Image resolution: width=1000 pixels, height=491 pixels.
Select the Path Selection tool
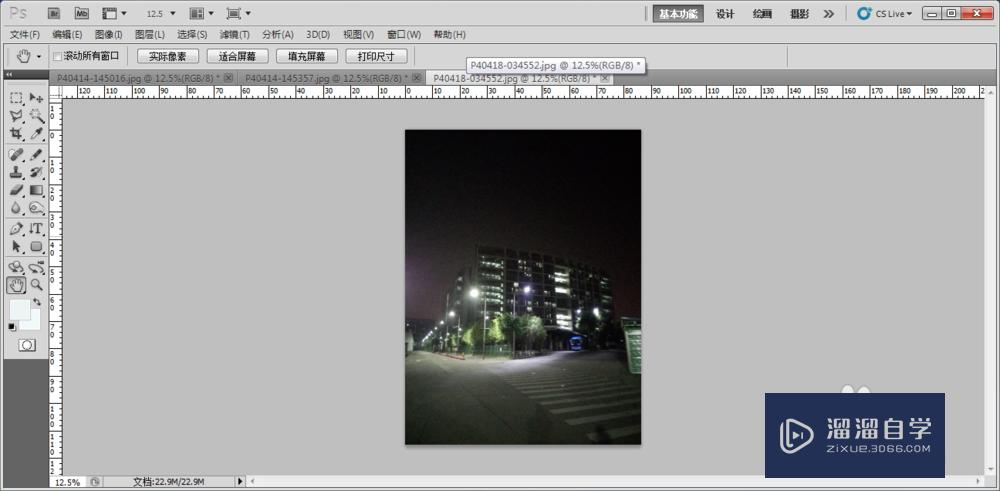click(17, 246)
